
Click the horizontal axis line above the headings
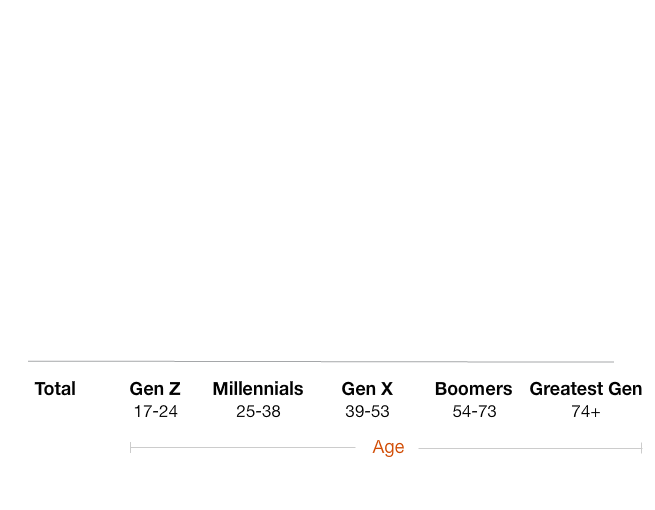point(320,361)
